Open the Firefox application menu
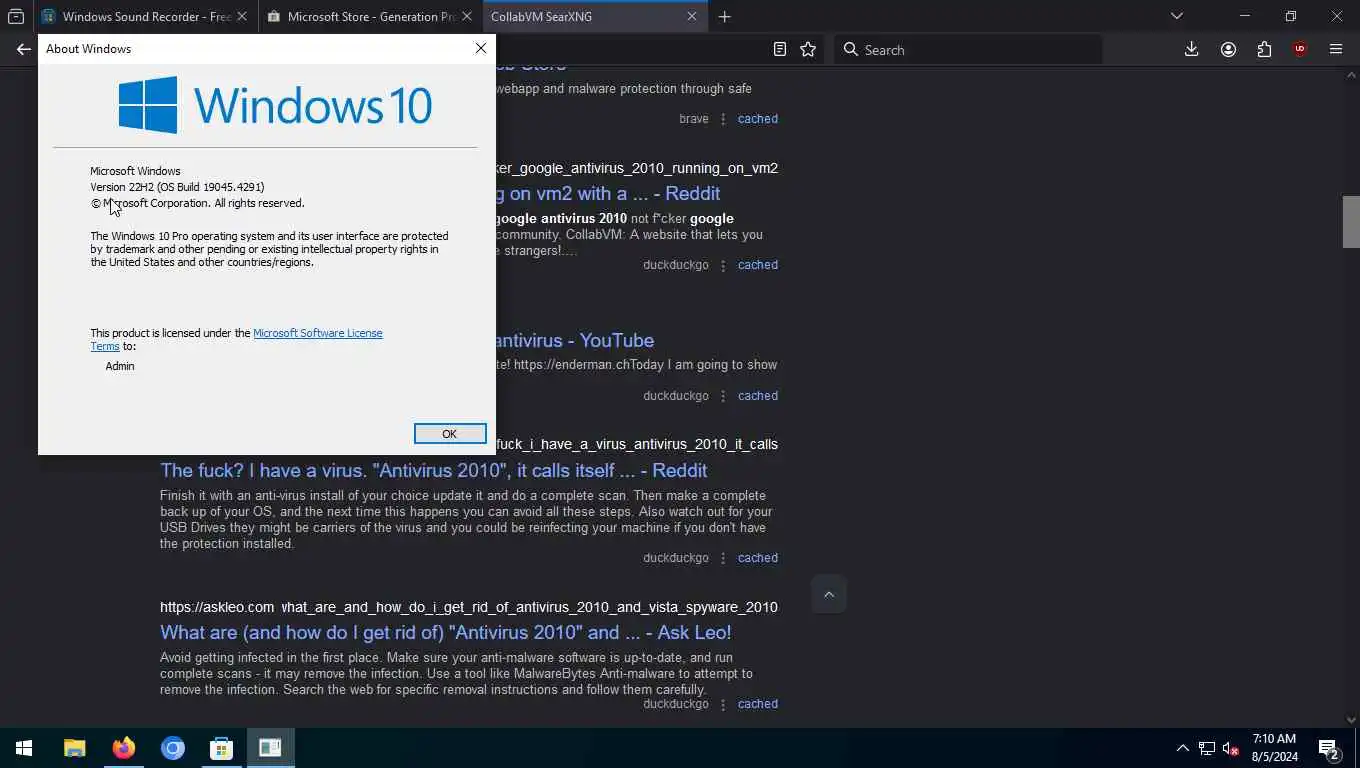Image resolution: width=1360 pixels, height=768 pixels. click(x=1336, y=49)
